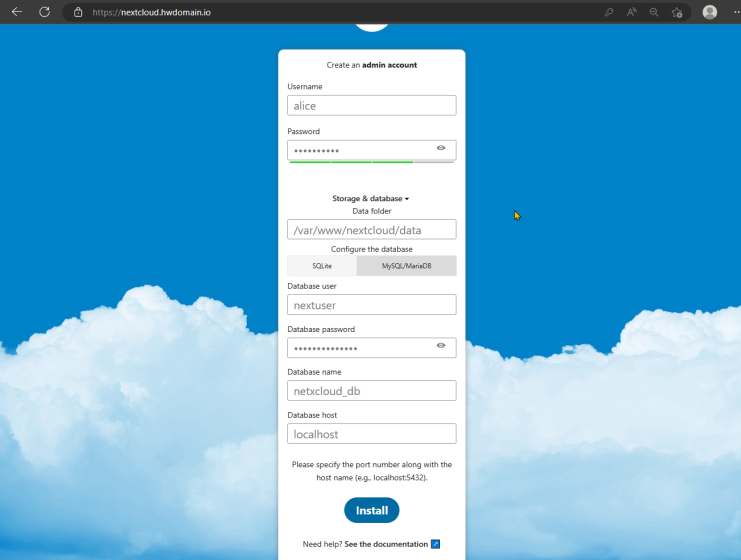Open the See the documentation link
The width and height of the screenshot is (741, 560).
pos(386,544)
